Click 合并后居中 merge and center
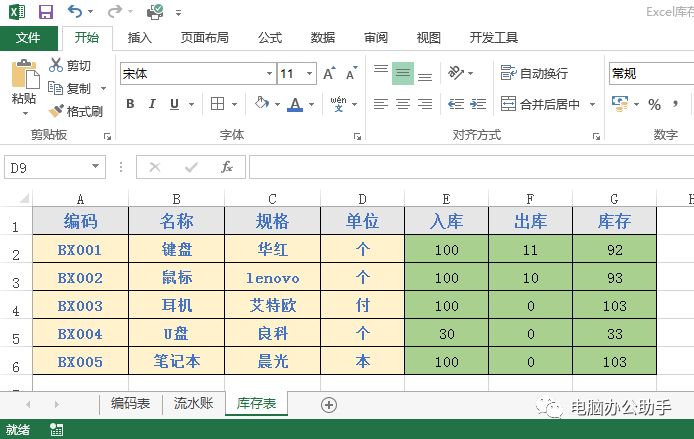 pos(540,104)
